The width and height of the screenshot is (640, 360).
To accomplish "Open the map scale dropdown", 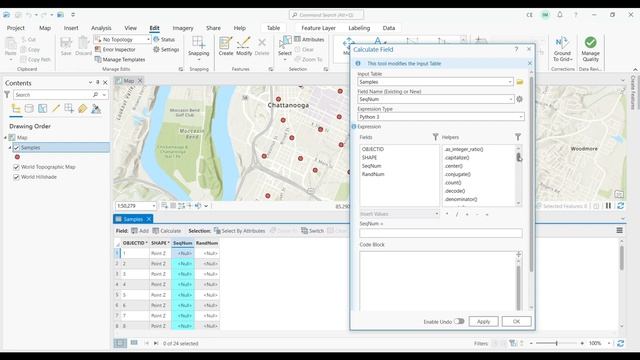I will point(153,206).
